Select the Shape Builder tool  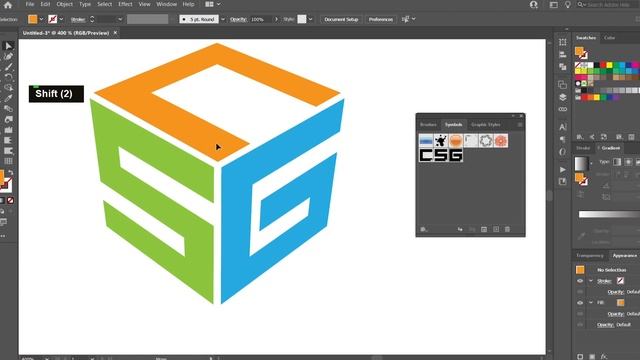click(x=8, y=88)
